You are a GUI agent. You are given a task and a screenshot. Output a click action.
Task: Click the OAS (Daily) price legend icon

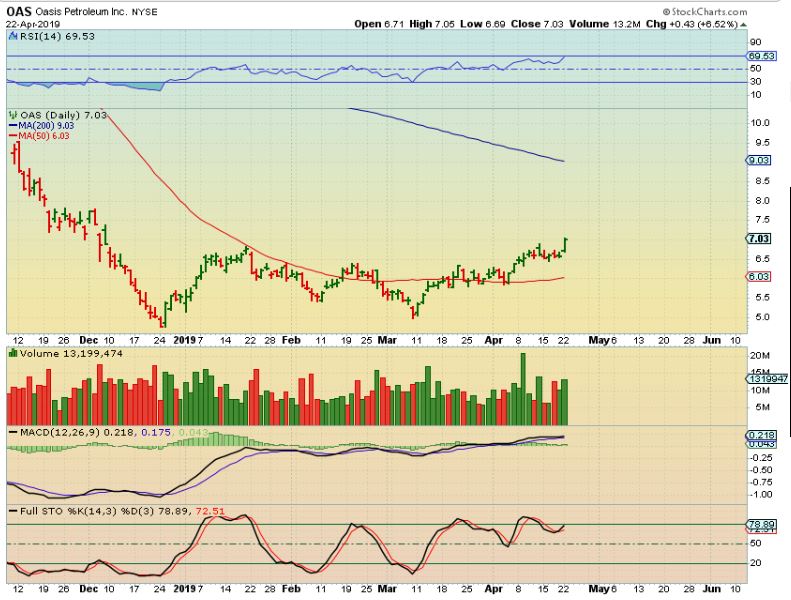pyautogui.click(x=14, y=115)
